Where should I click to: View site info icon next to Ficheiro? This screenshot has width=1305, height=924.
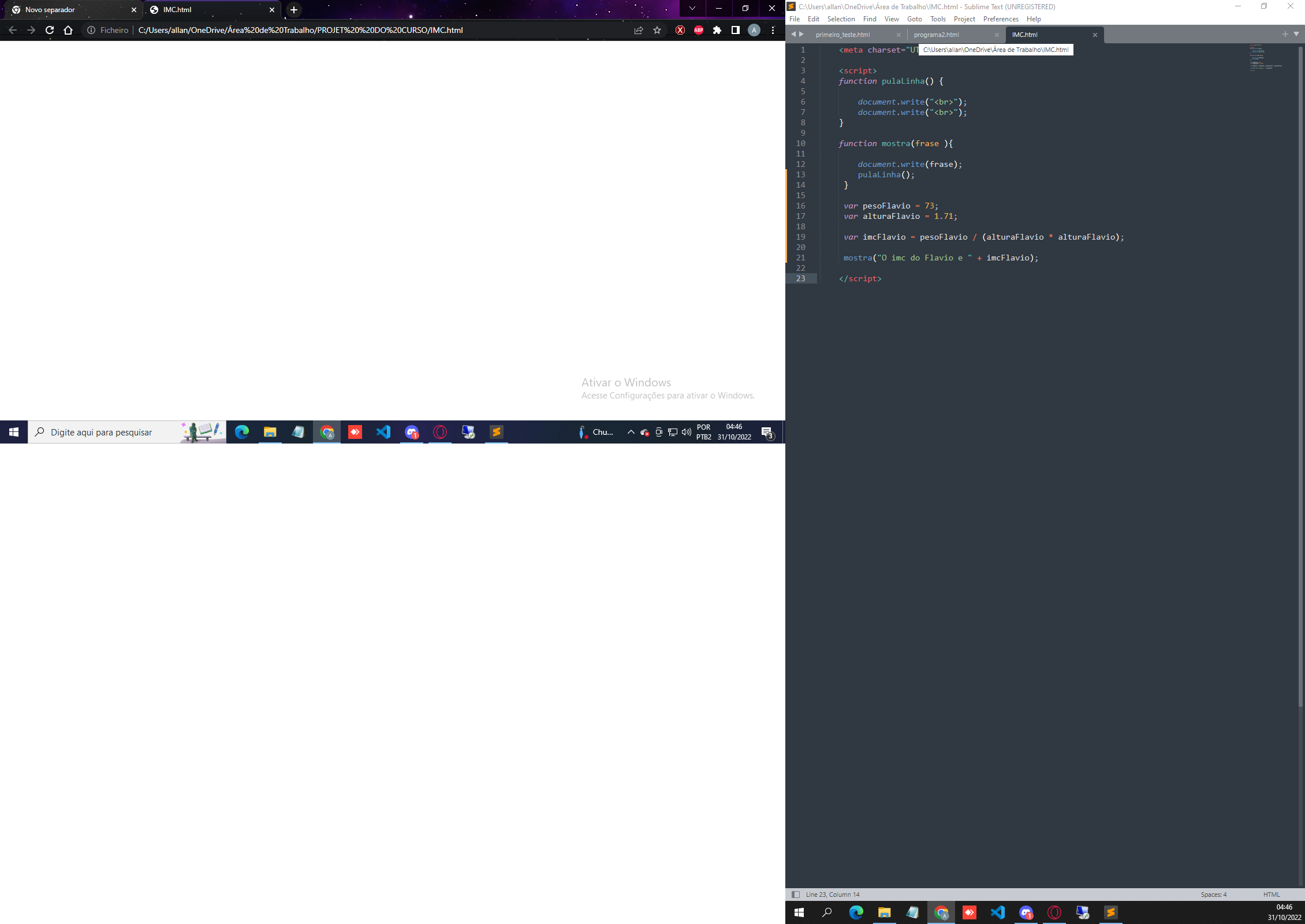pos(91,30)
